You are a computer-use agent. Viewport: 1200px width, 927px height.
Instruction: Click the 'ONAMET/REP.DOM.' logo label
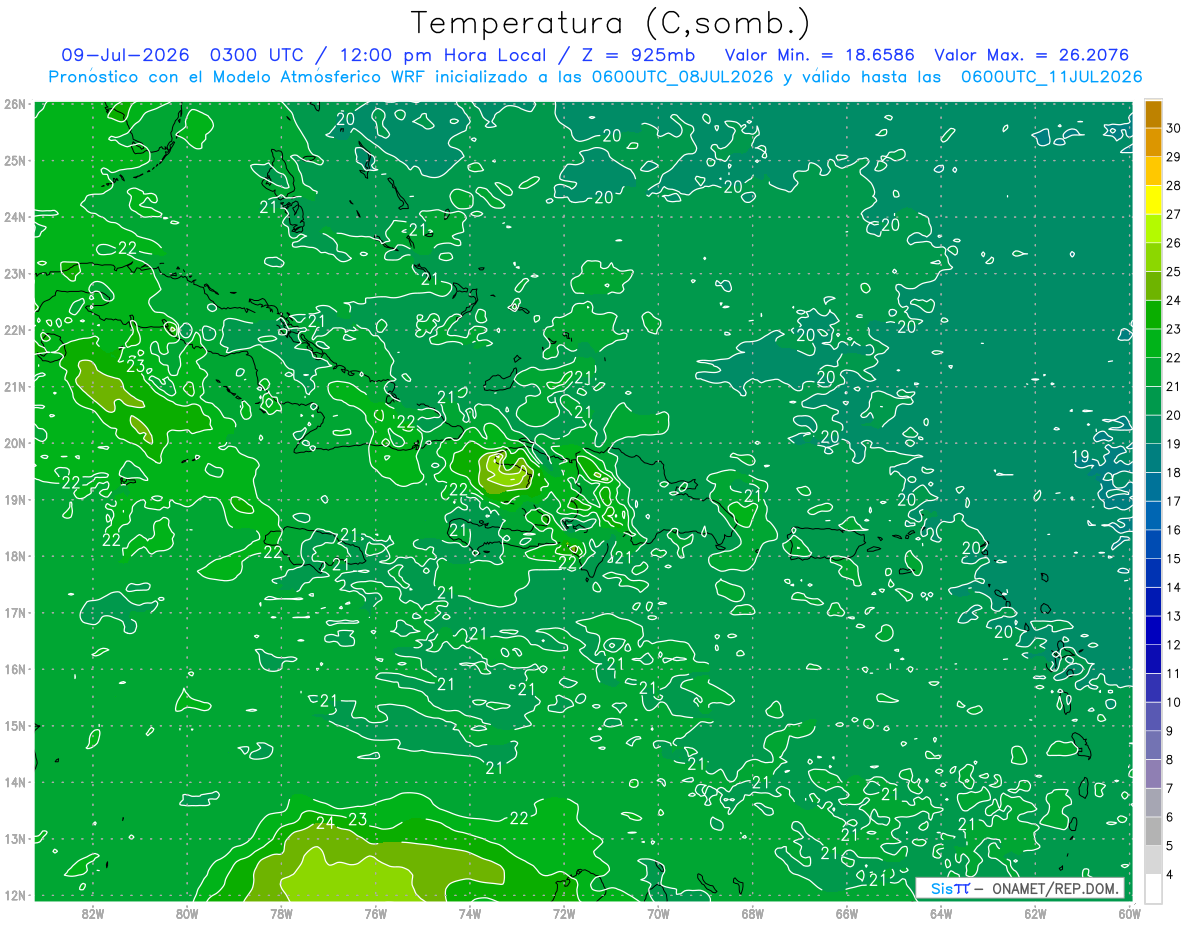point(1057,888)
